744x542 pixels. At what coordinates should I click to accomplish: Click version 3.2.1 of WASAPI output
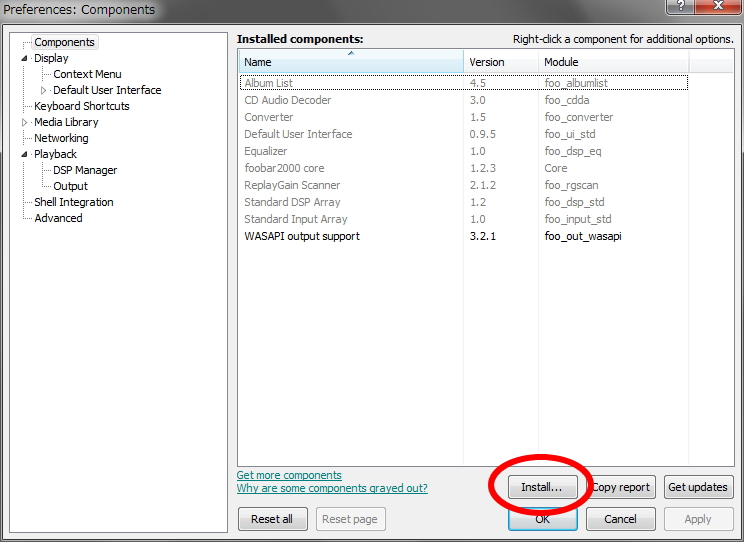pyautogui.click(x=483, y=236)
